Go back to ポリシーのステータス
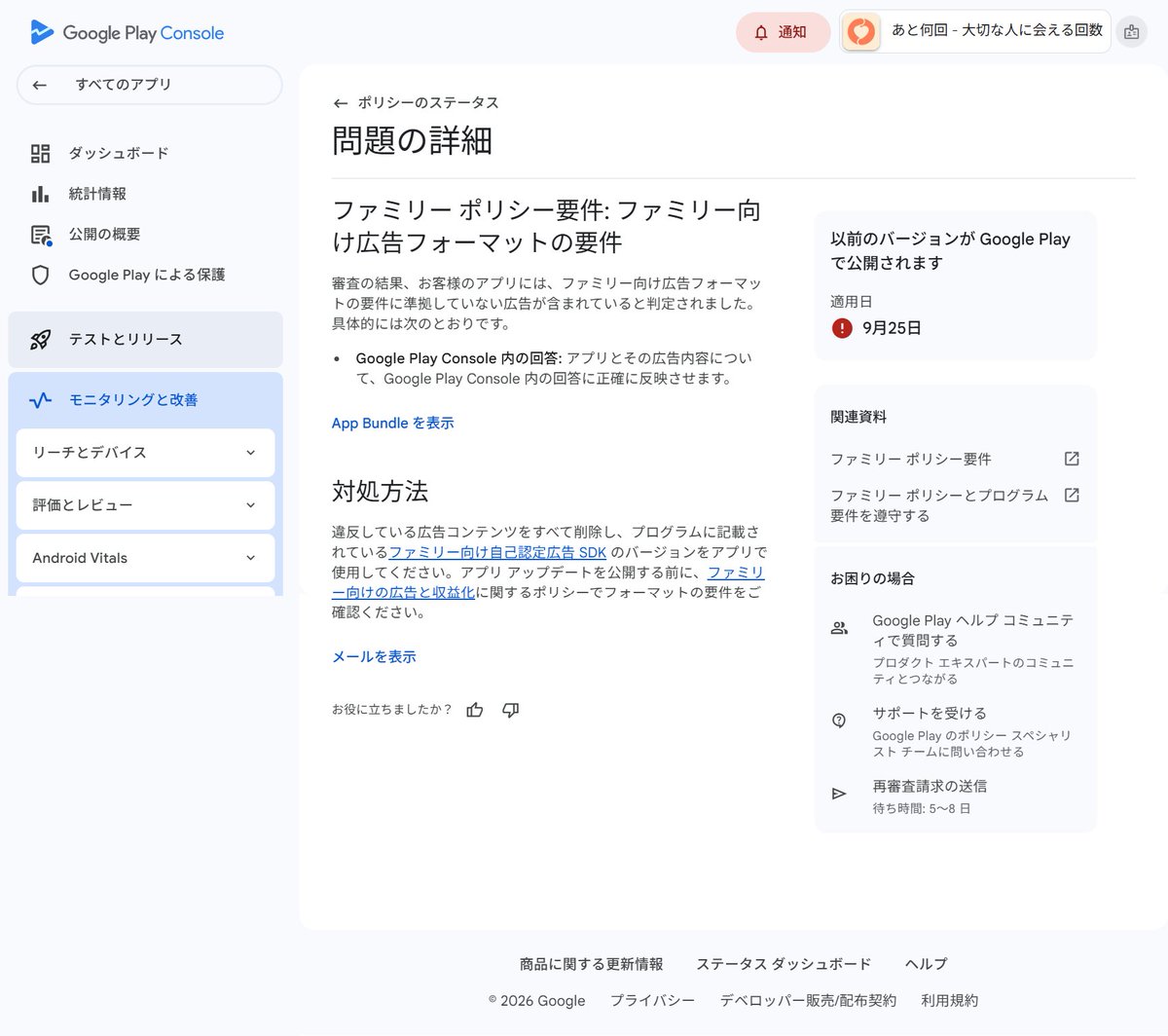1168x1036 pixels. click(427, 102)
